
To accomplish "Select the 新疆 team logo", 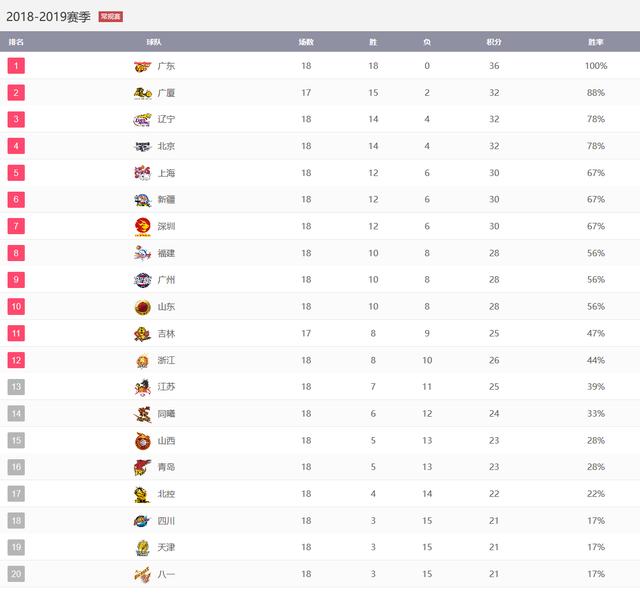I will pyautogui.click(x=142, y=200).
